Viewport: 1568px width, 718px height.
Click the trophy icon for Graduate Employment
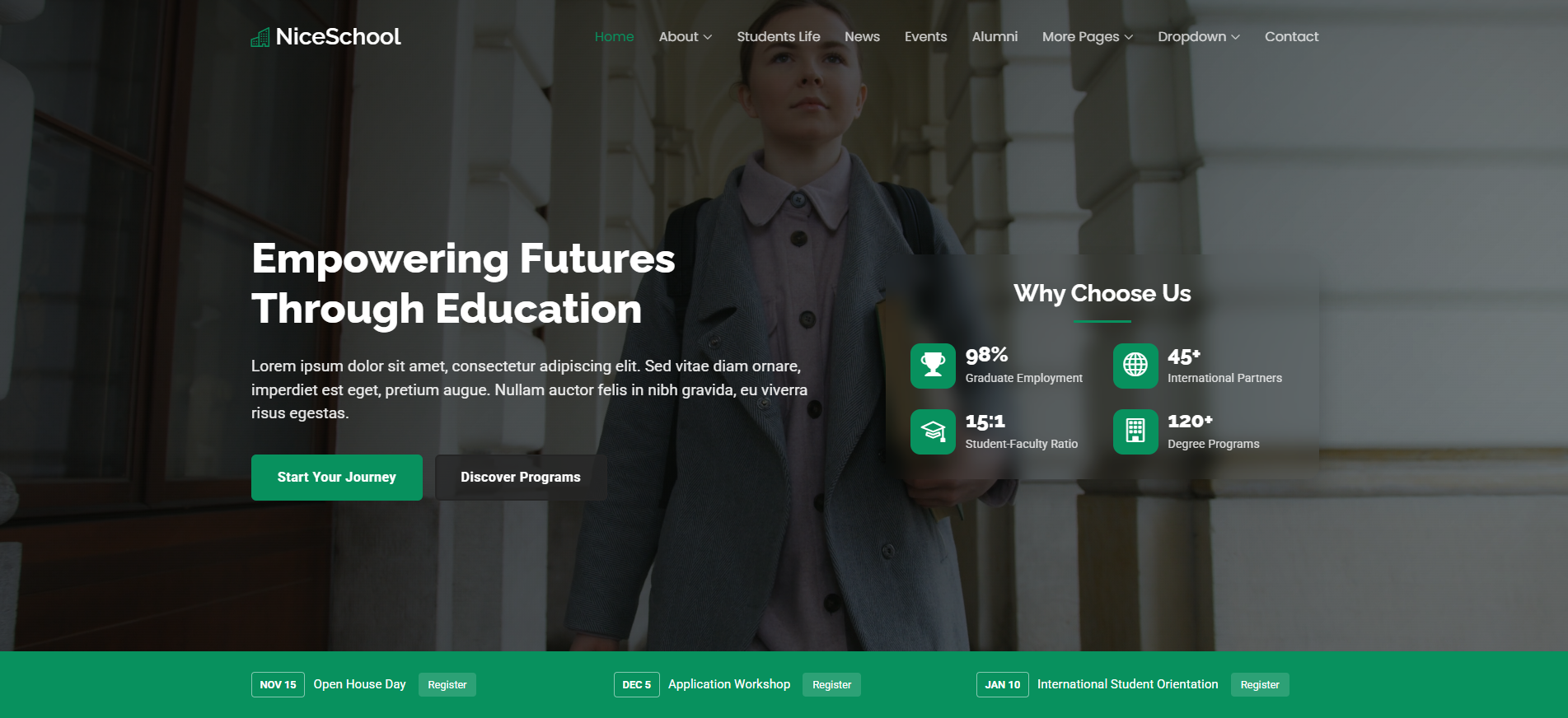click(933, 366)
